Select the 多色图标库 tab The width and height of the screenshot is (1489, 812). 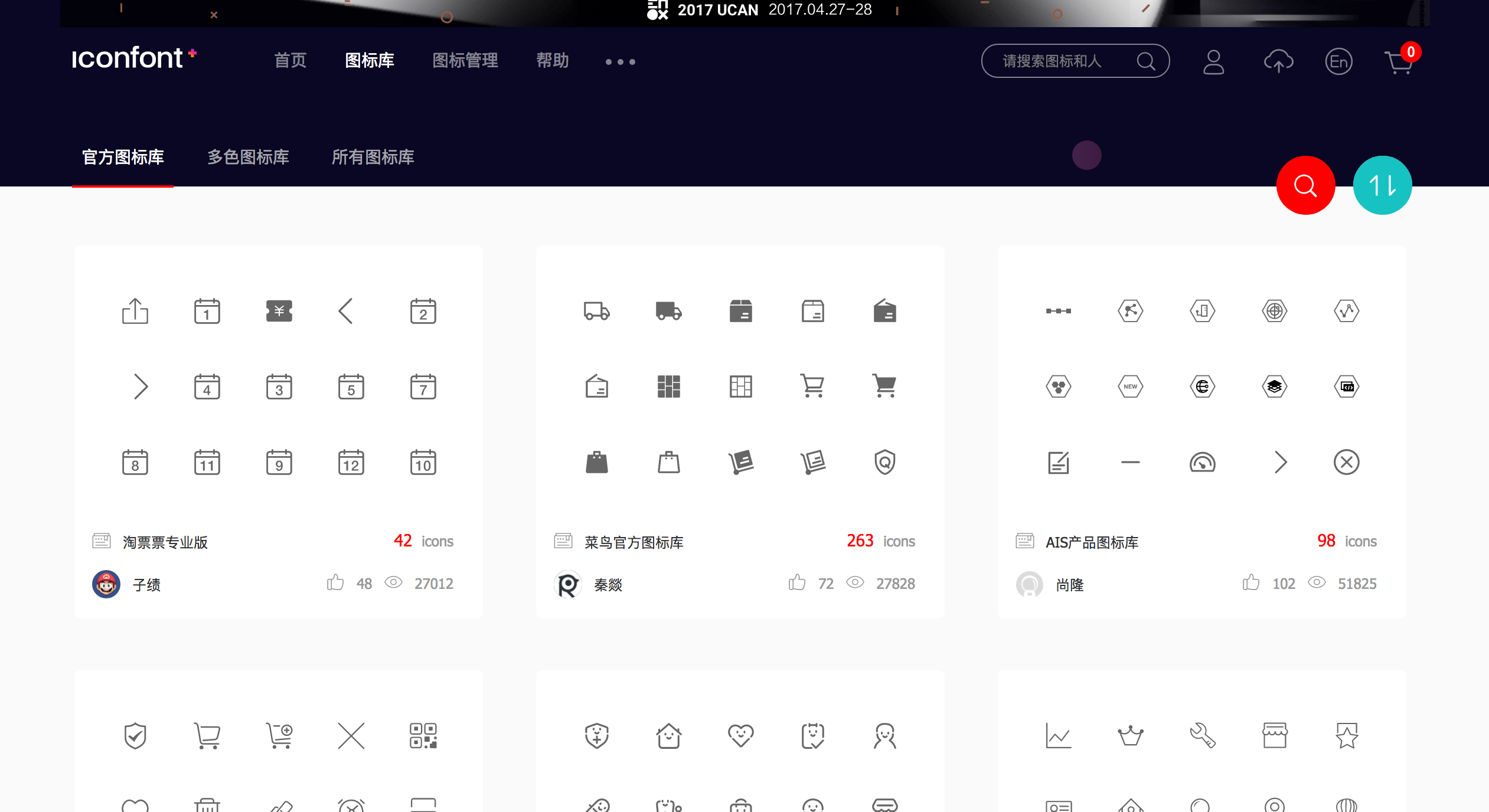(248, 157)
